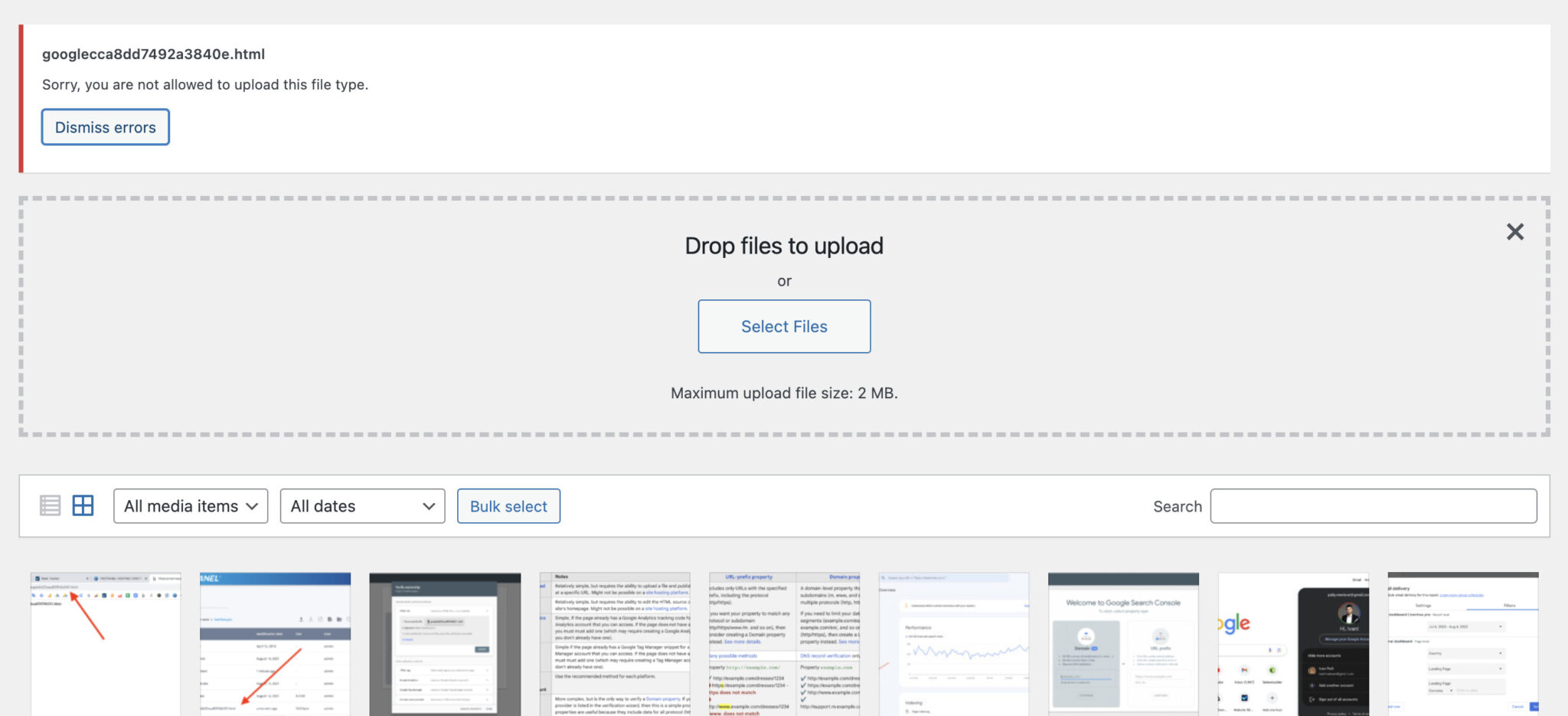Switch to list view icon
1568x716 pixels.
[x=50, y=505]
